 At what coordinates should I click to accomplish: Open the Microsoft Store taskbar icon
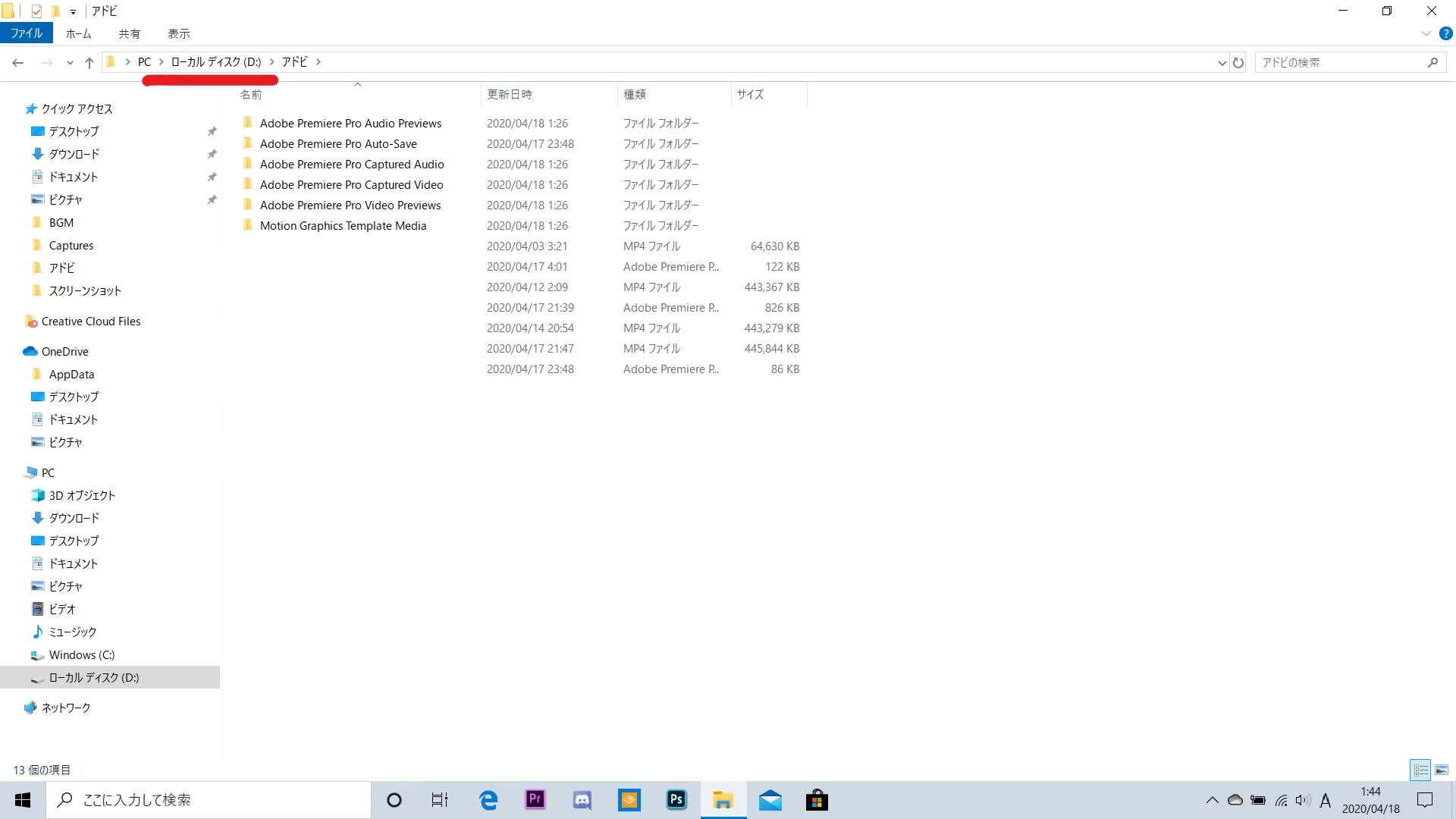(817, 799)
